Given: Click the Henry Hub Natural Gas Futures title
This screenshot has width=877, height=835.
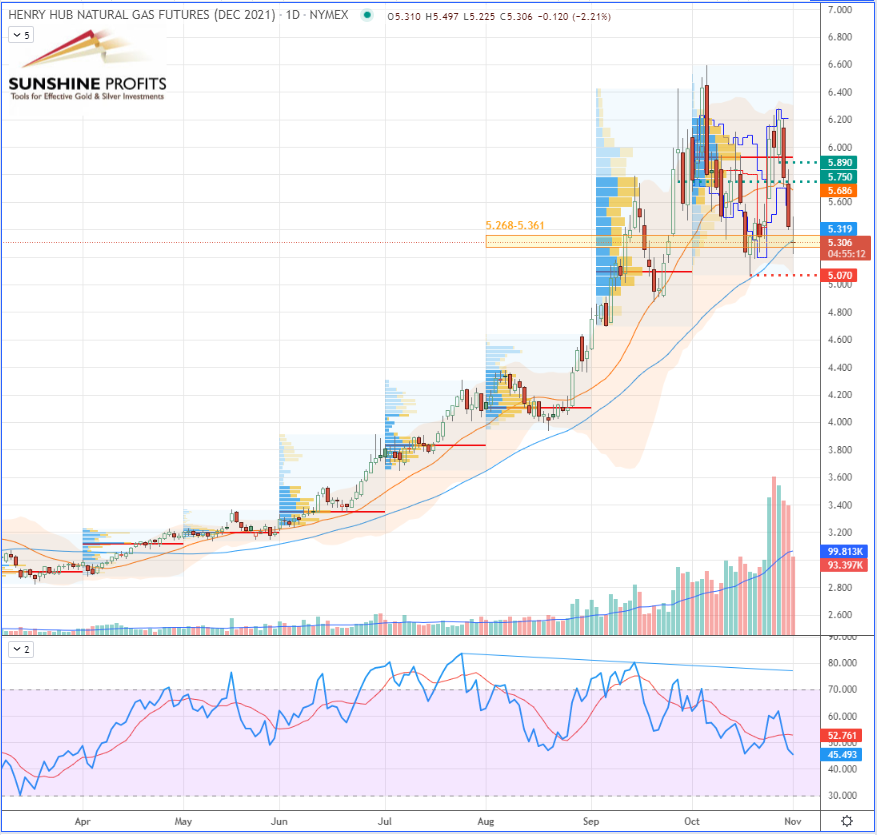Looking at the screenshot, I should (x=142, y=15).
